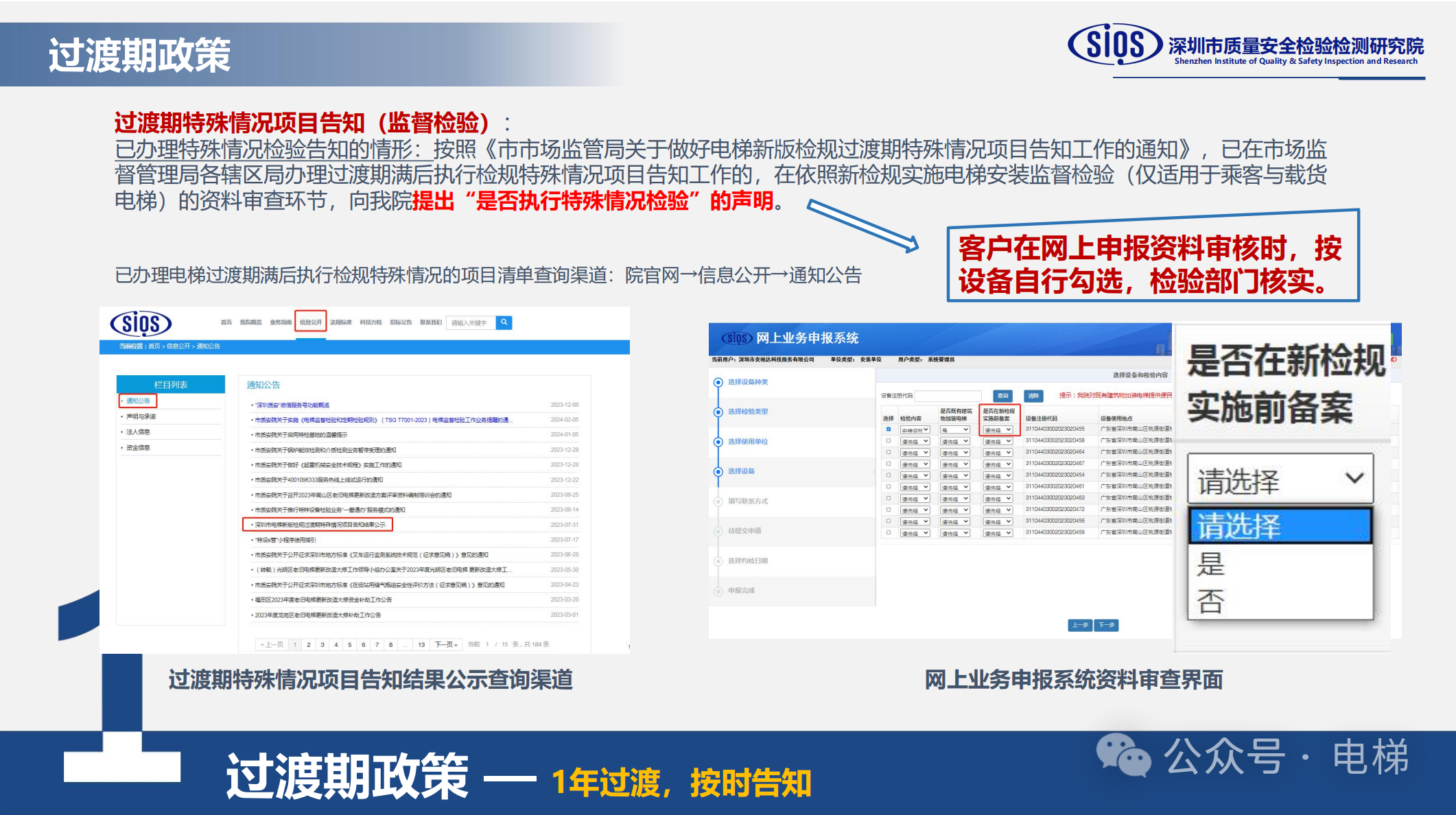Click the 选择设备 step circle icon
The width and height of the screenshot is (1456, 815).
[718, 471]
